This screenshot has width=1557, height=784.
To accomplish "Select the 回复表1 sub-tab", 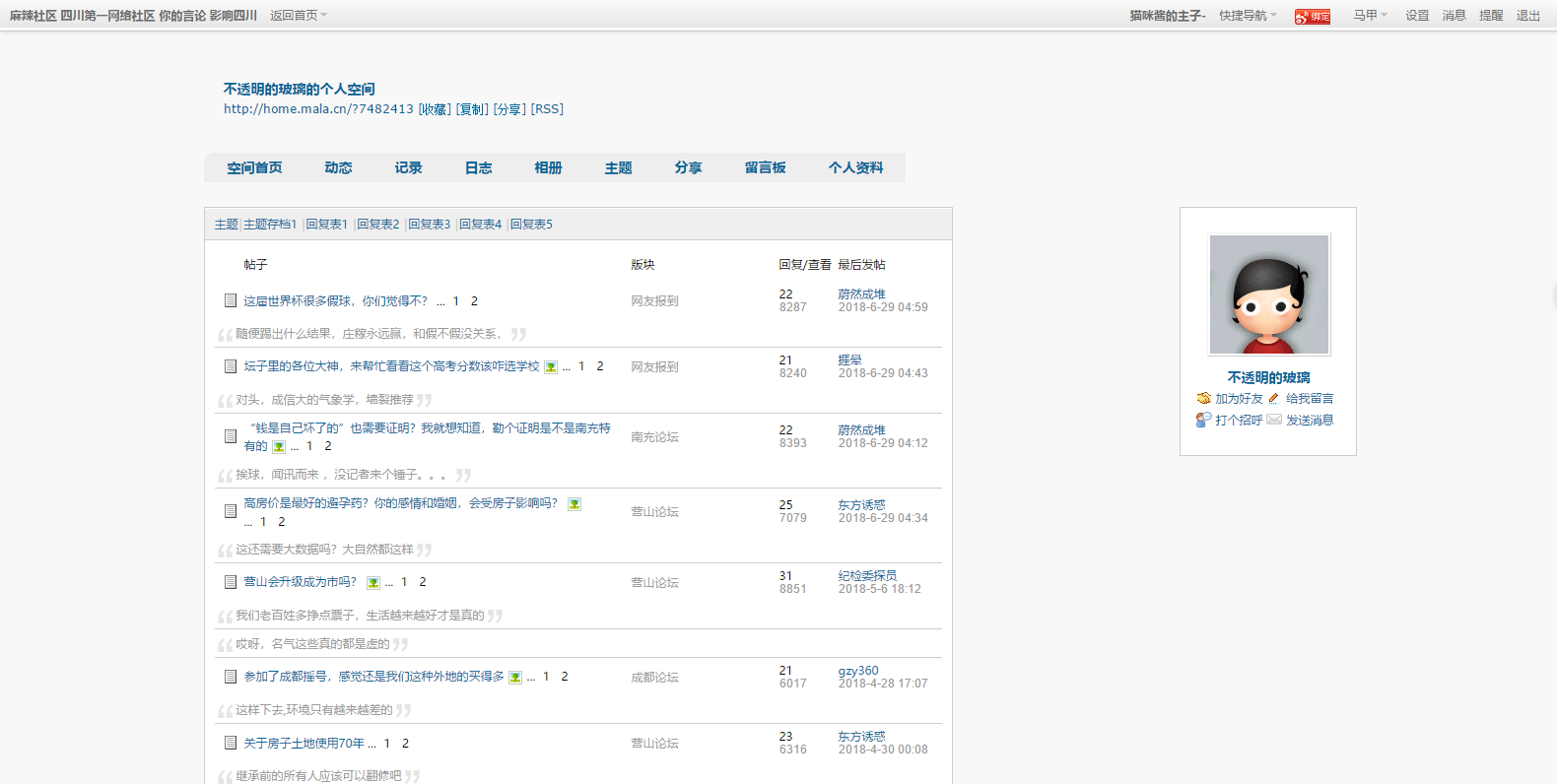I will coord(326,225).
